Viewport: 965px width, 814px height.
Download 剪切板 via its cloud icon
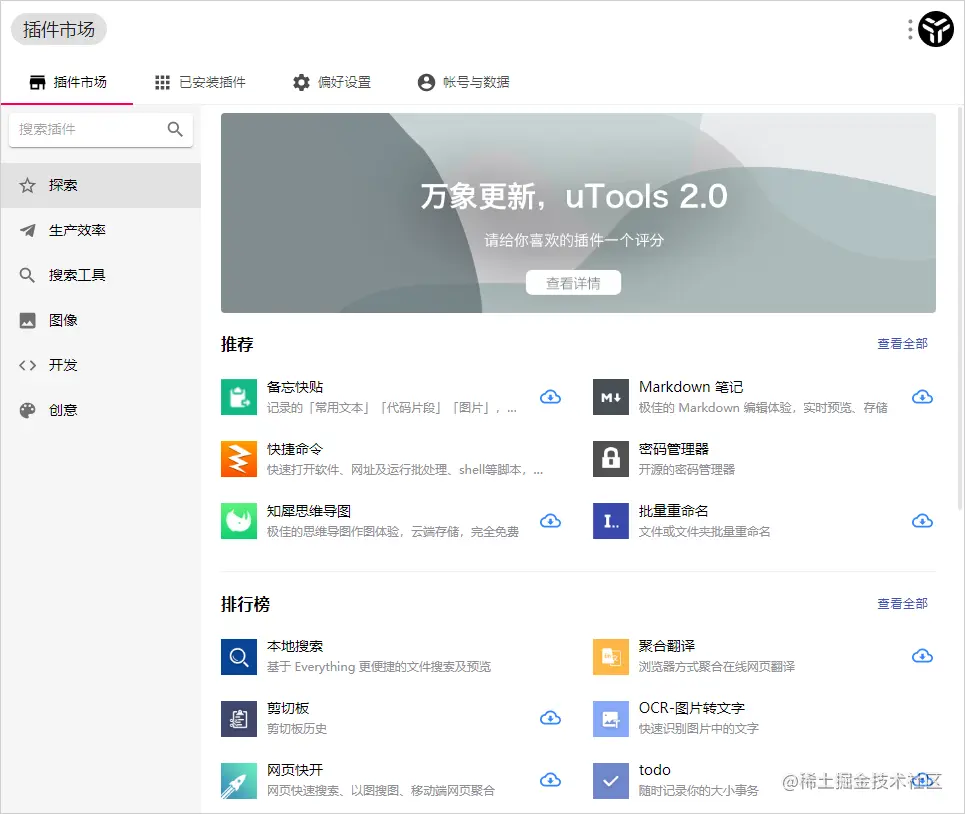550,718
